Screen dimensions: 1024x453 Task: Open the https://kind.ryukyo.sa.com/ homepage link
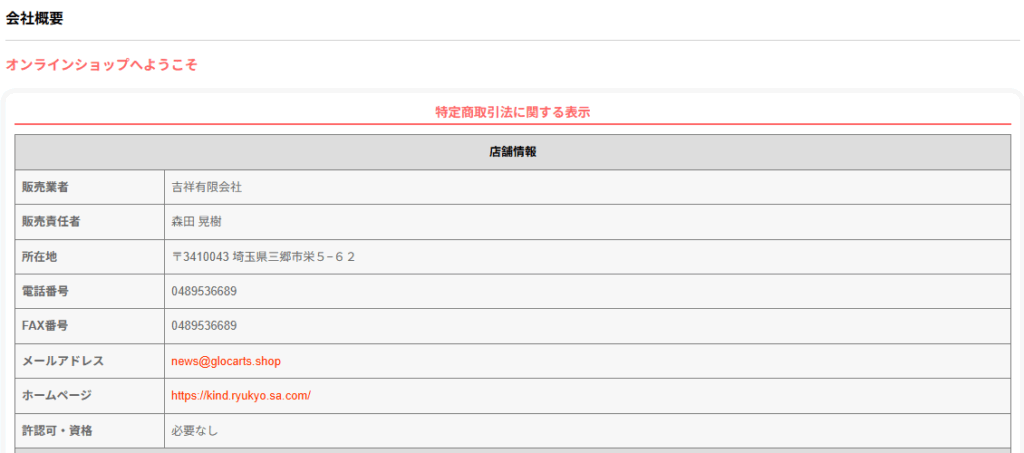coord(241,396)
